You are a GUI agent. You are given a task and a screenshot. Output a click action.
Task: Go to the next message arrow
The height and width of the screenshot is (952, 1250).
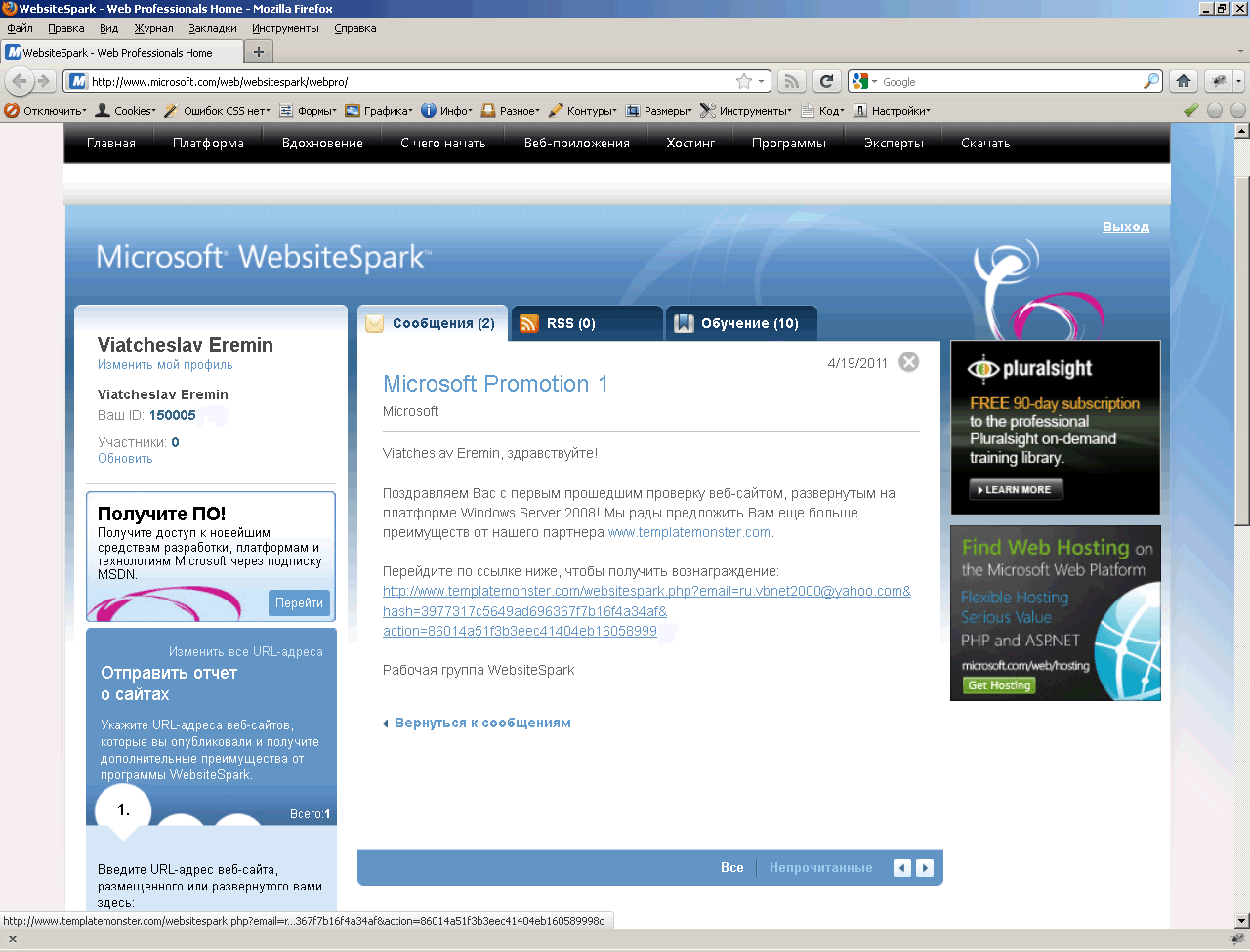coord(925,868)
